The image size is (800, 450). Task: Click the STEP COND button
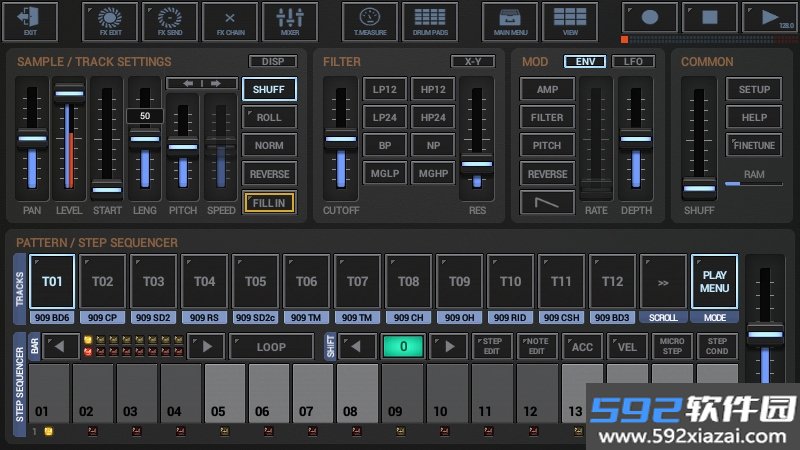point(716,347)
